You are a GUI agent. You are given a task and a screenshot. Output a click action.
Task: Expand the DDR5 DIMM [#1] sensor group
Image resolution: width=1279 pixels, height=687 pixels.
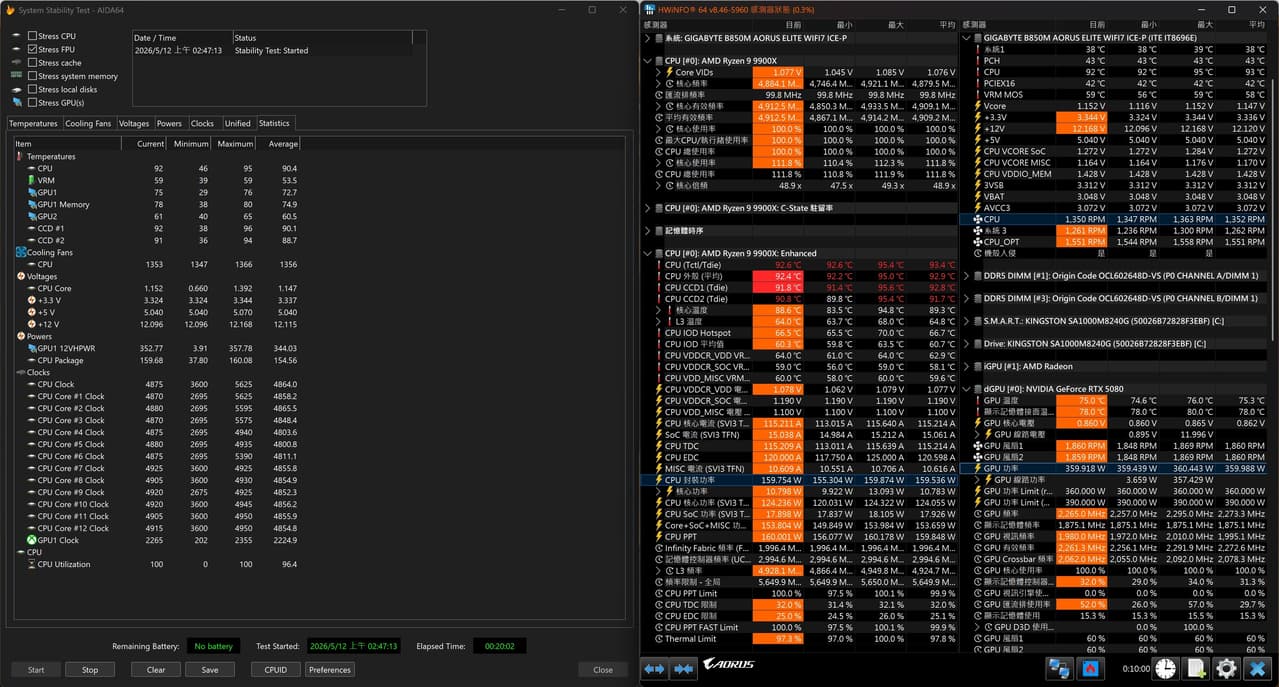coord(967,275)
